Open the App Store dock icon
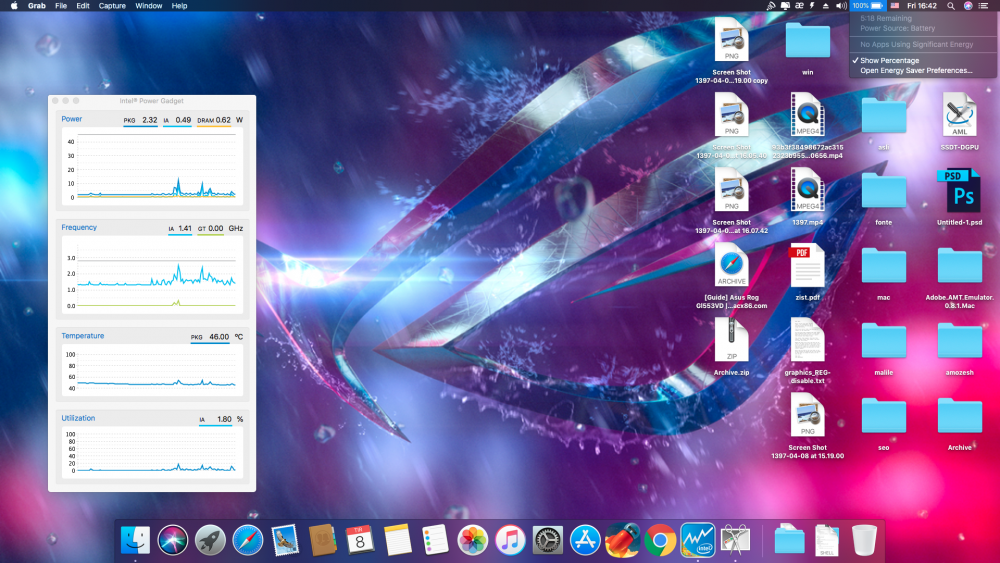 tap(585, 541)
